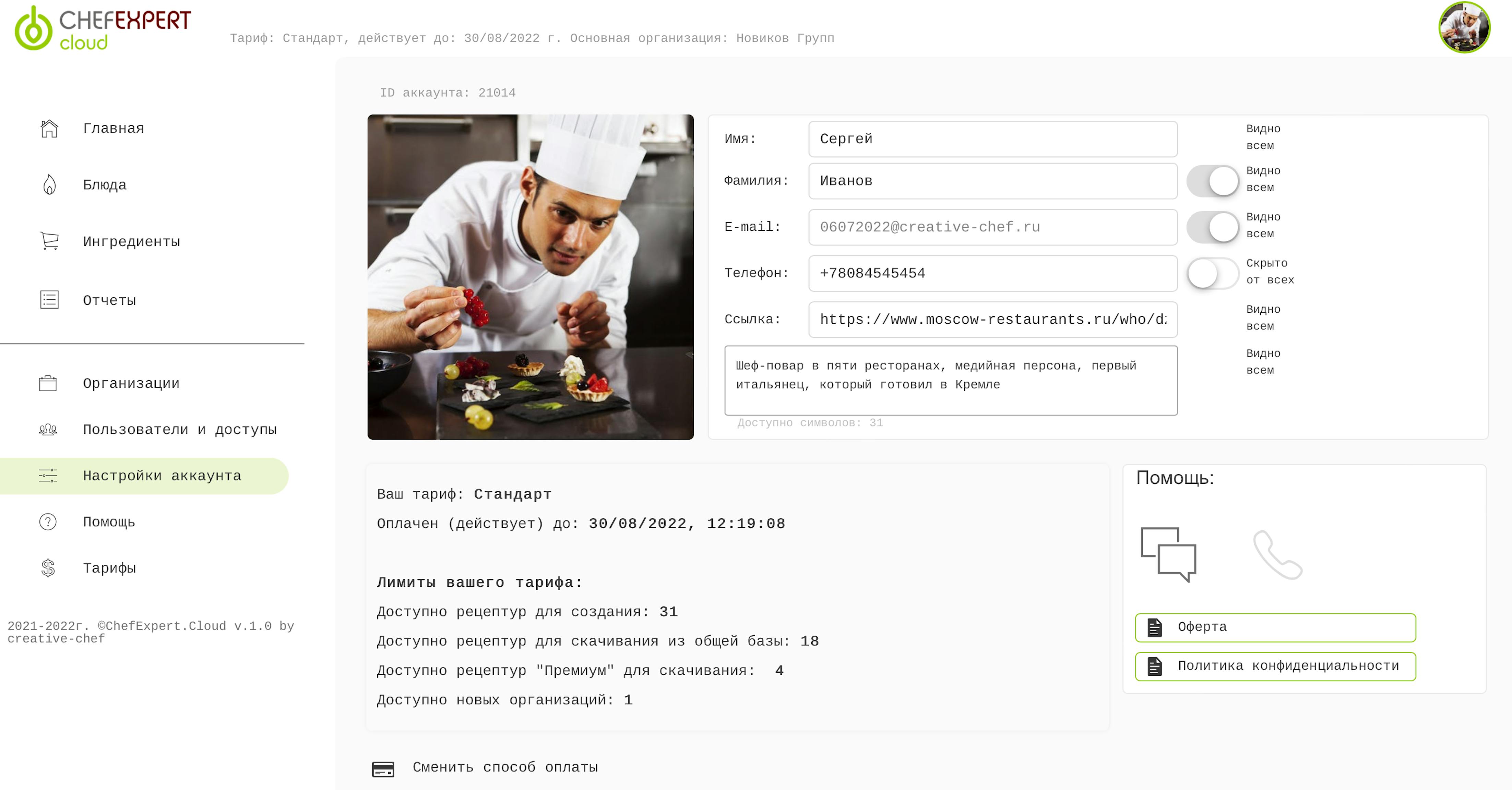Viewport: 1512px width, 790px height.
Task: Open the Ингредиенты (Ingredients) section
Action: (131, 241)
